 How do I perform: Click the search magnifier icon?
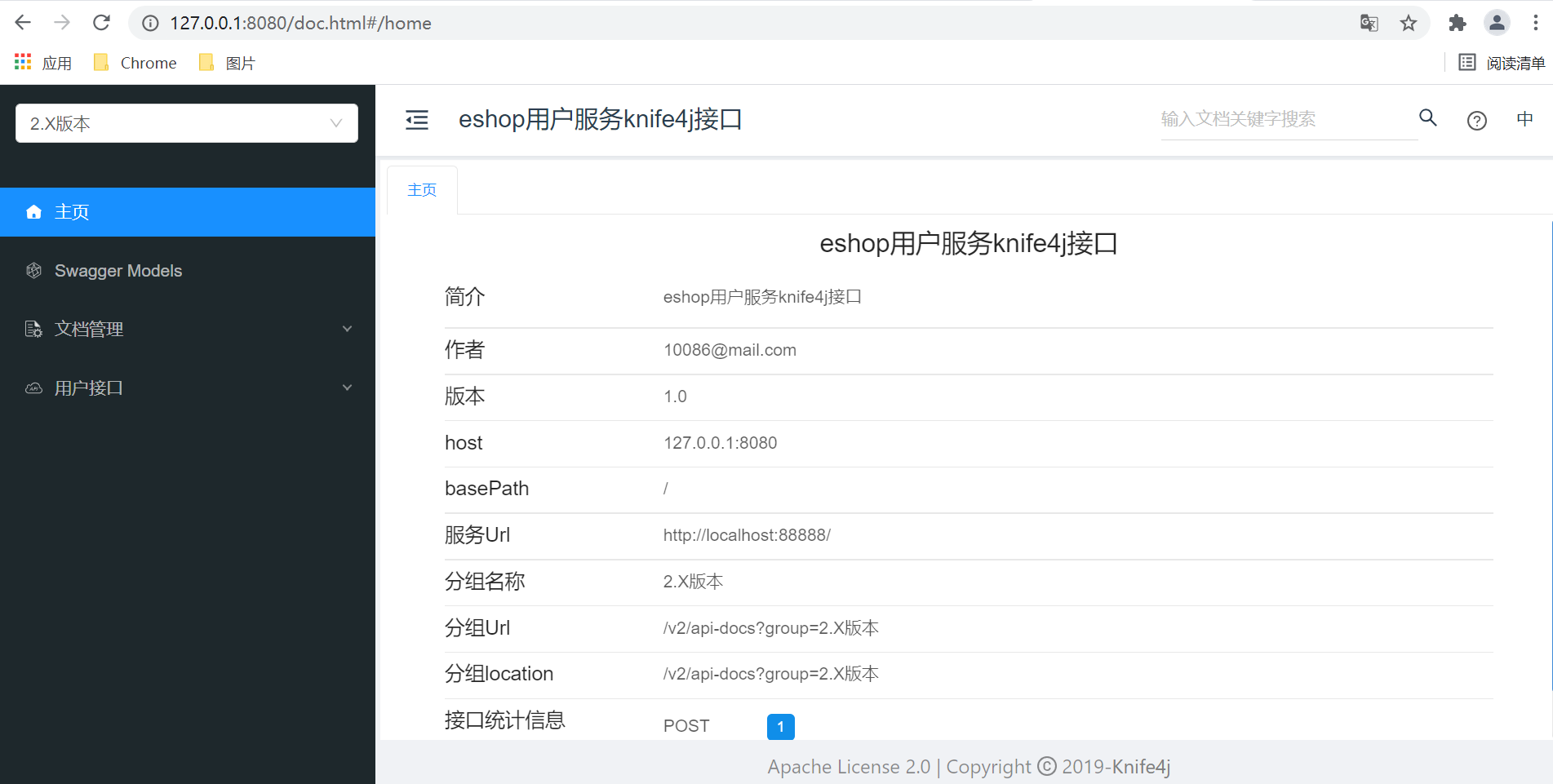point(1428,117)
